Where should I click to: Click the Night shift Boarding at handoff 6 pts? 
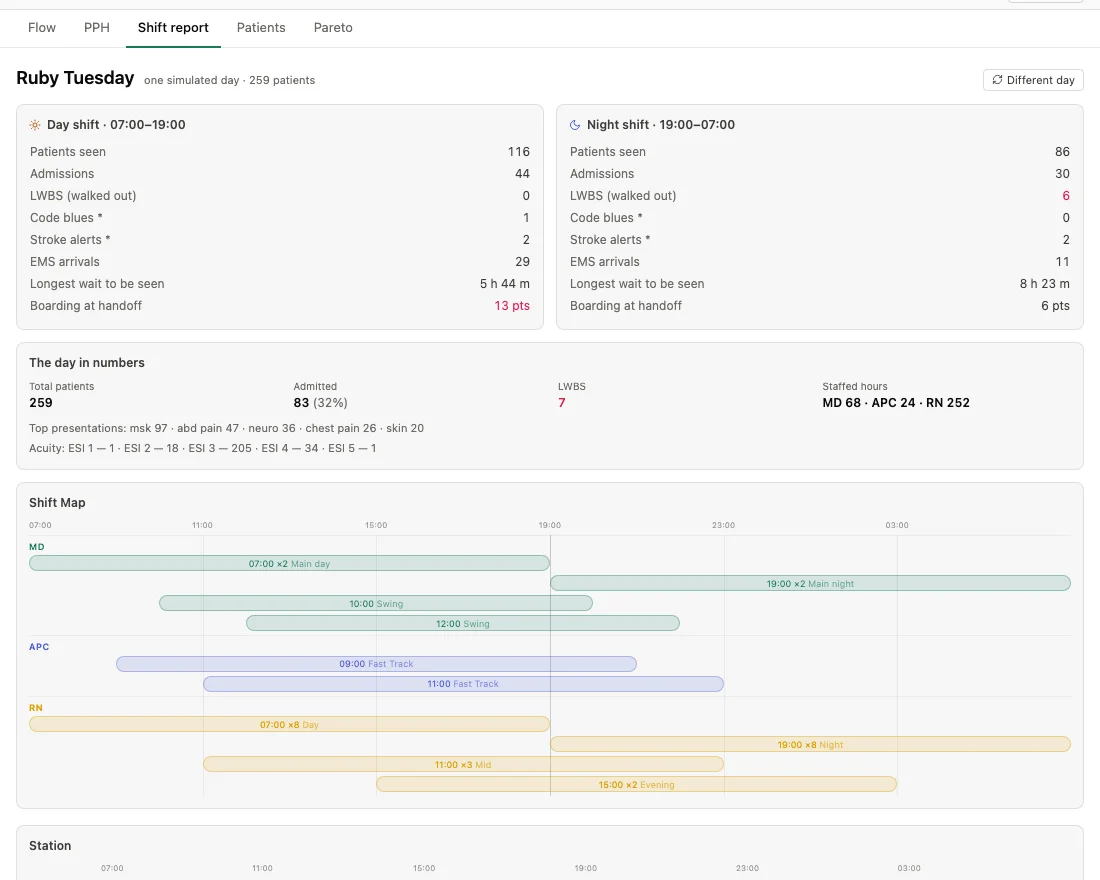tap(1055, 306)
